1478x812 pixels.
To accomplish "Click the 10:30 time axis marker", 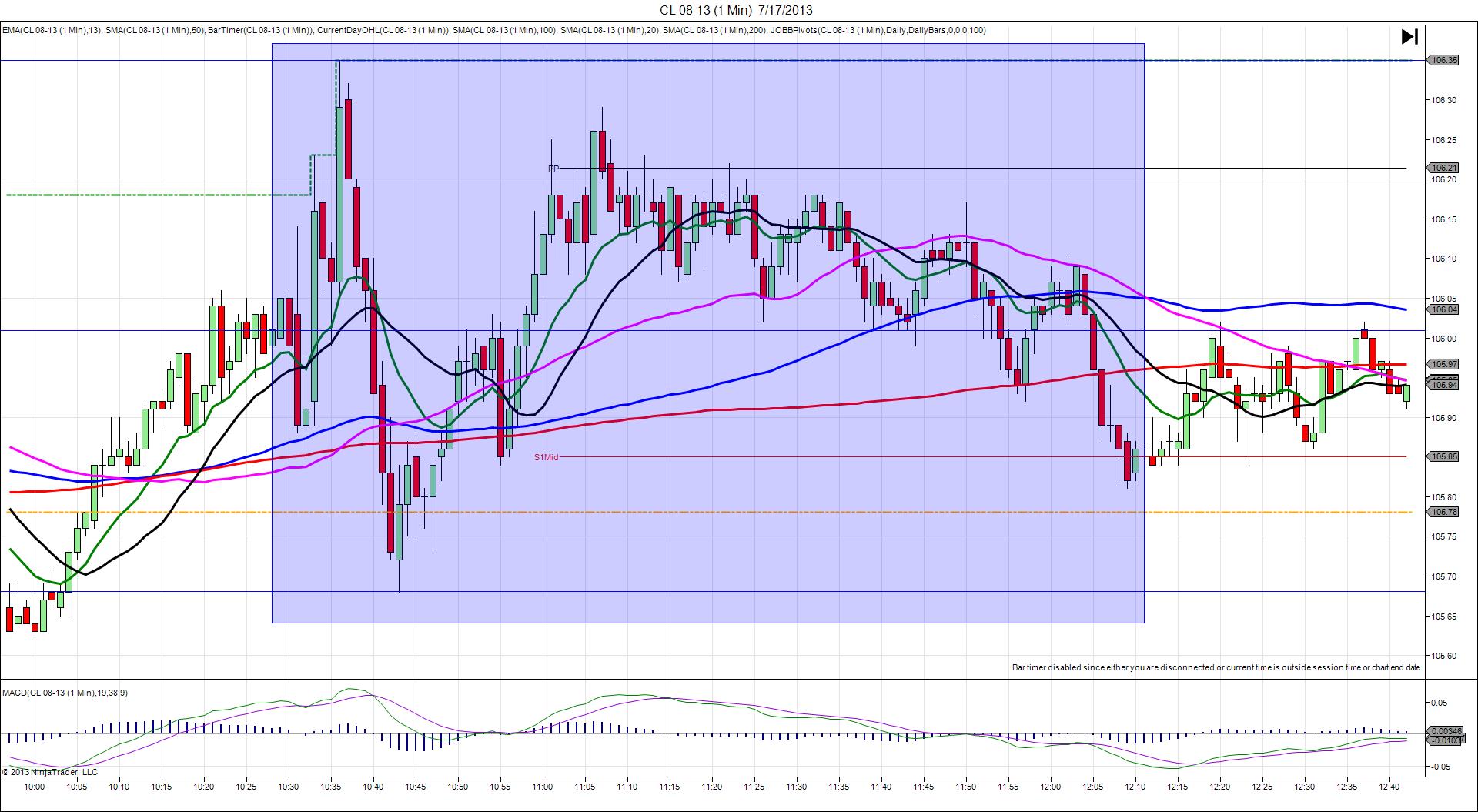I will click(288, 787).
